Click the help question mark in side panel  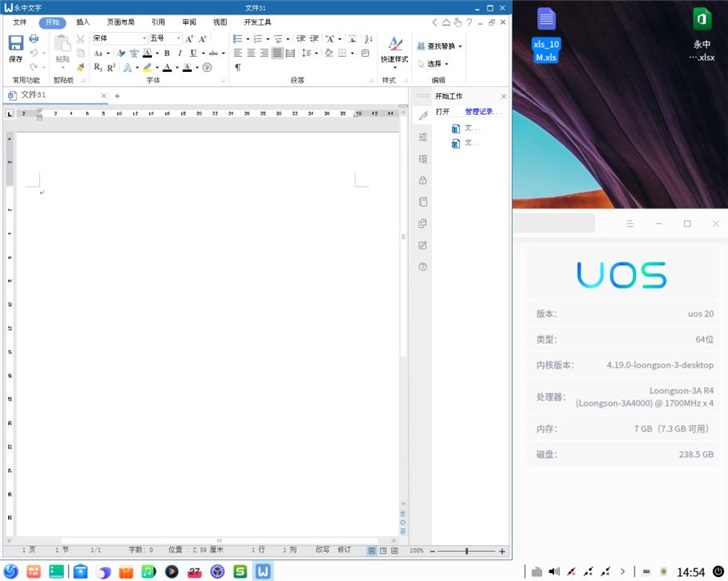click(423, 267)
